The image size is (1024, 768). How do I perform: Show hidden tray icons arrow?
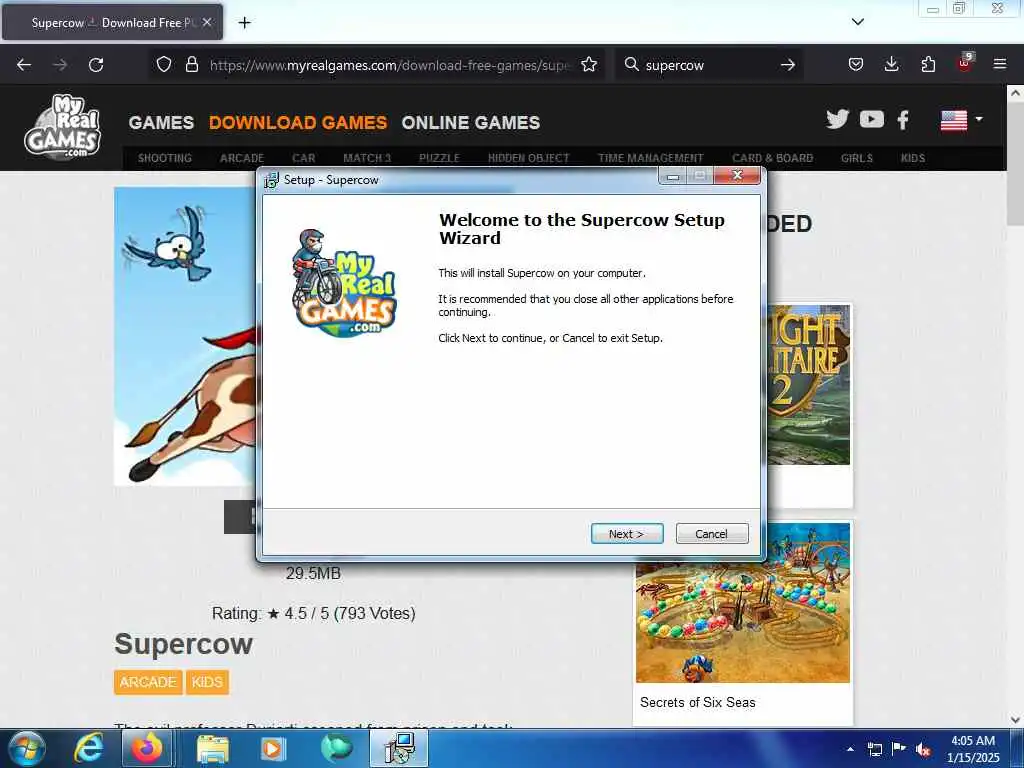850,749
